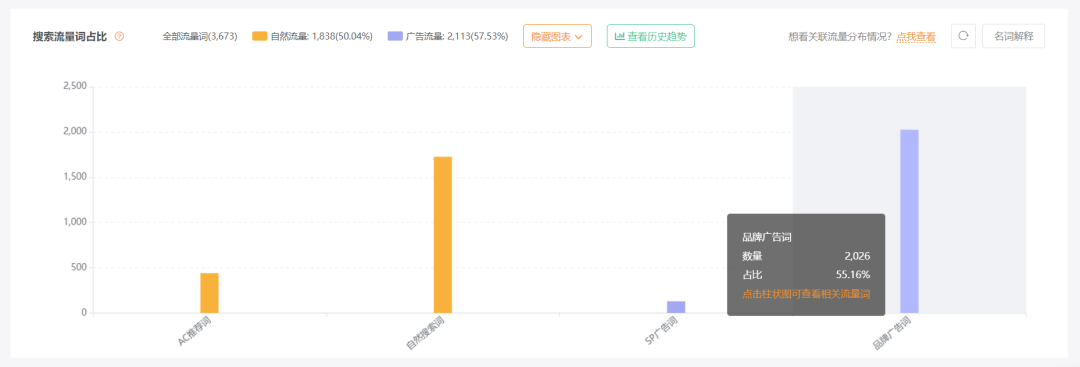Click the help question-mark icon beside 搜索流量词占比
This screenshot has height=367, width=1080.
119,36
